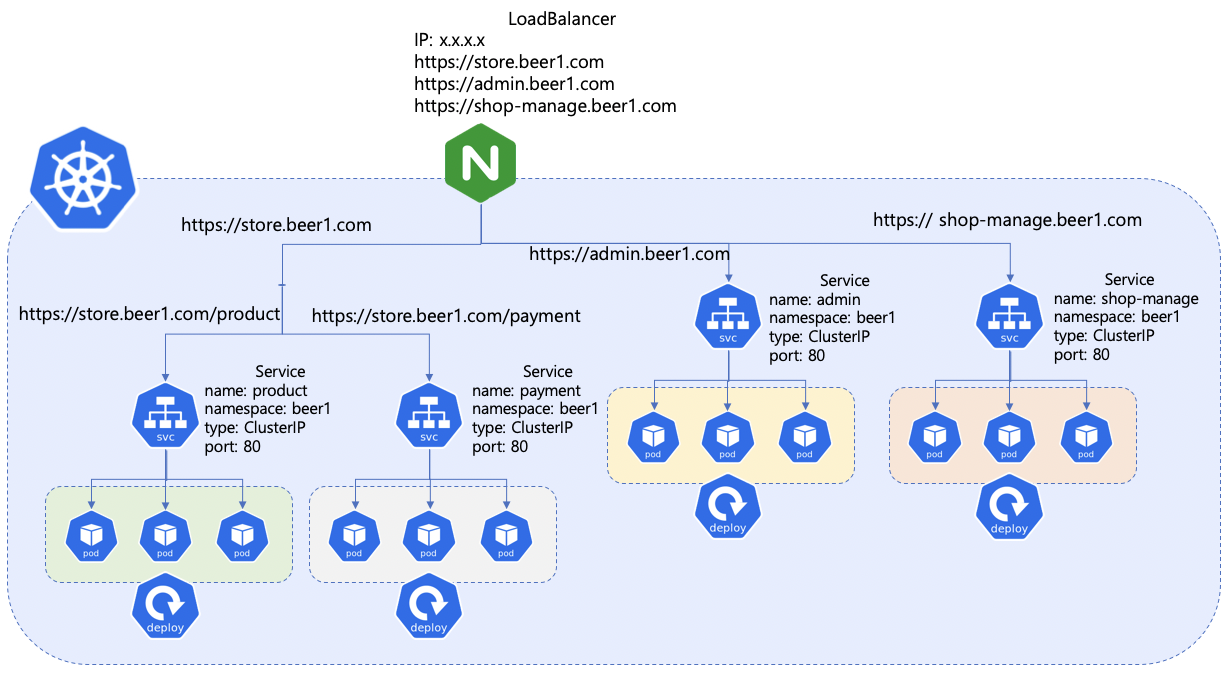Click the 'IP: x.x.x.x' line

(449, 41)
